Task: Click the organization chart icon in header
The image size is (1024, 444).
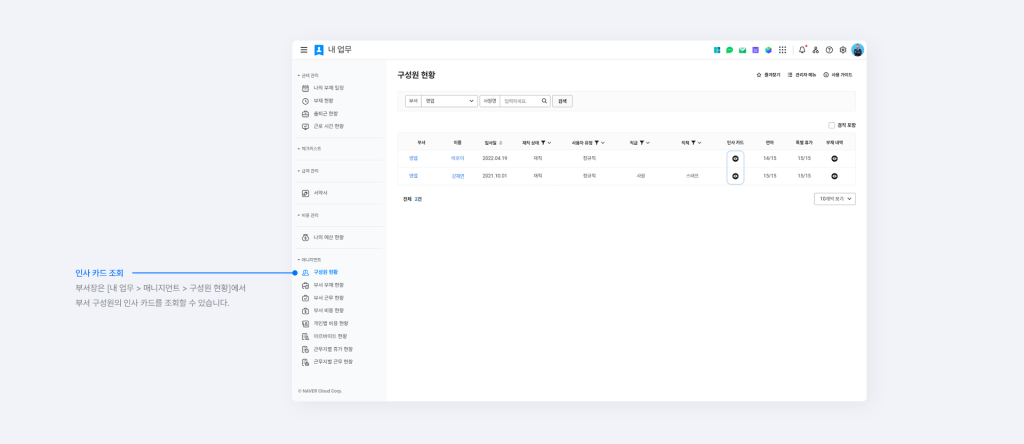Action: (815, 50)
